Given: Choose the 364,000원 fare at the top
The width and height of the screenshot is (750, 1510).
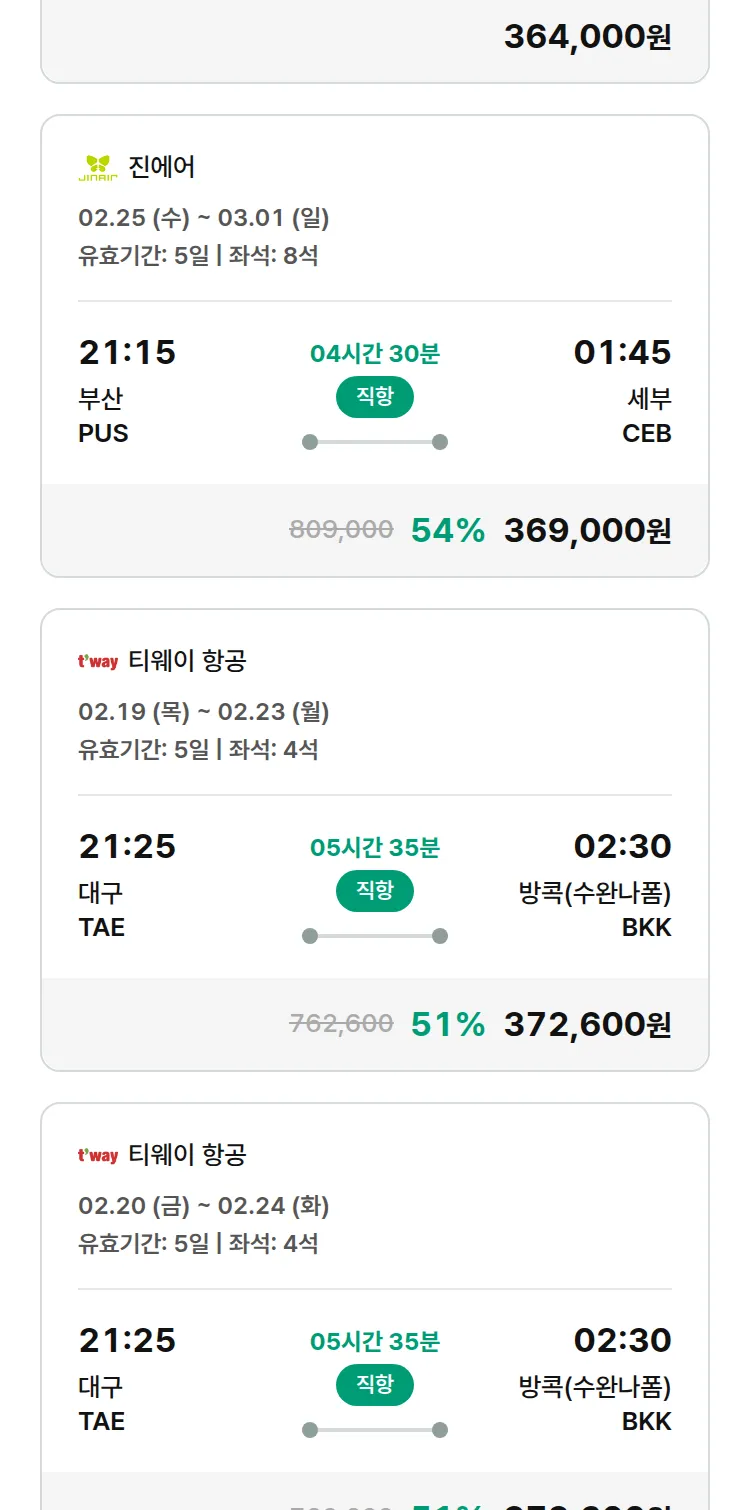Looking at the screenshot, I should tap(587, 37).
